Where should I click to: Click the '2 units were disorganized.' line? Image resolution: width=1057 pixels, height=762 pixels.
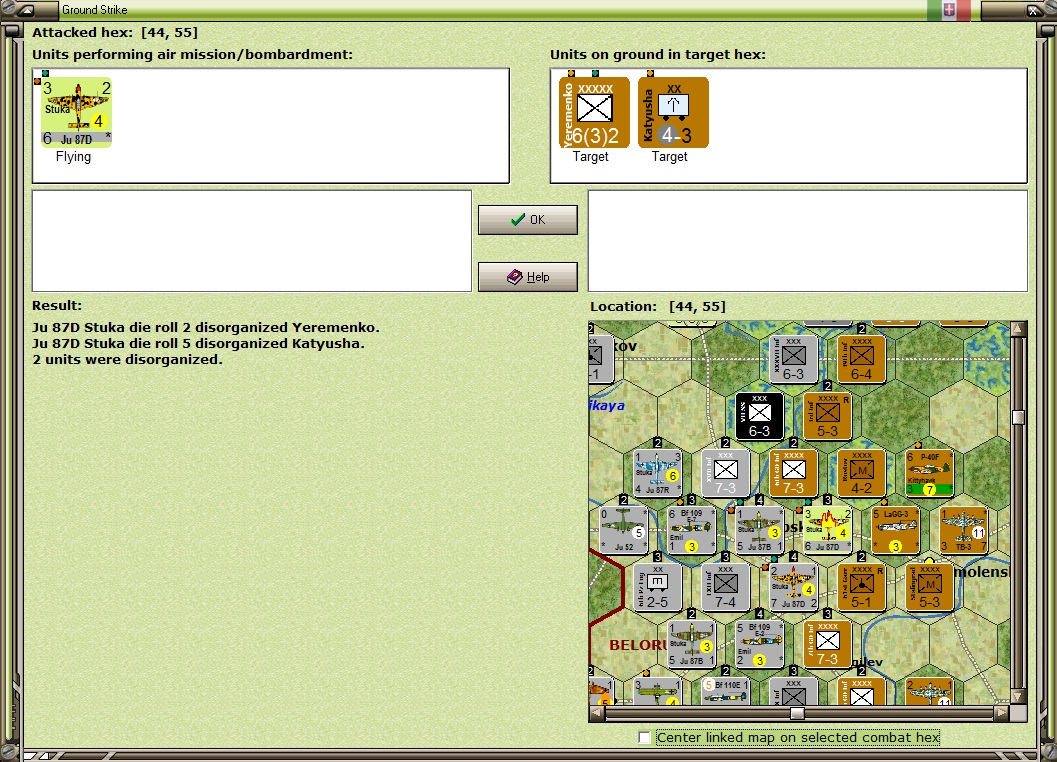point(127,360)
